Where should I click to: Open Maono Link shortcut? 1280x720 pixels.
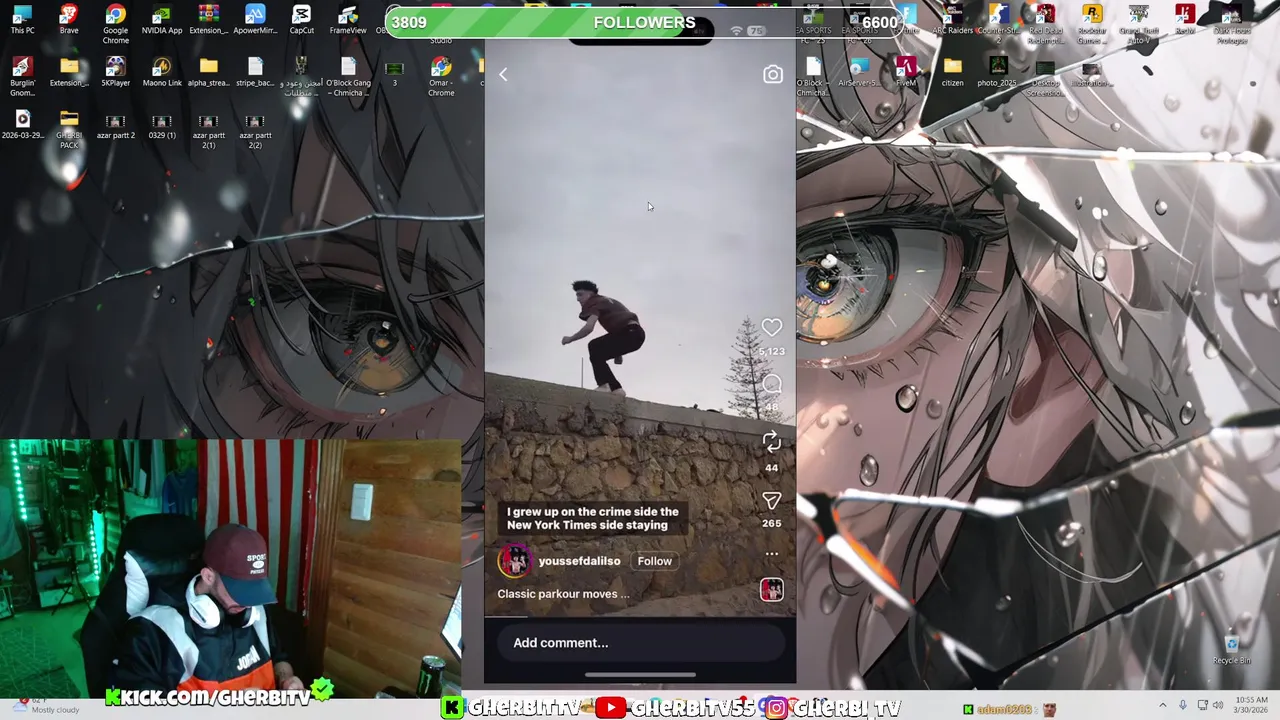[162, 72]
